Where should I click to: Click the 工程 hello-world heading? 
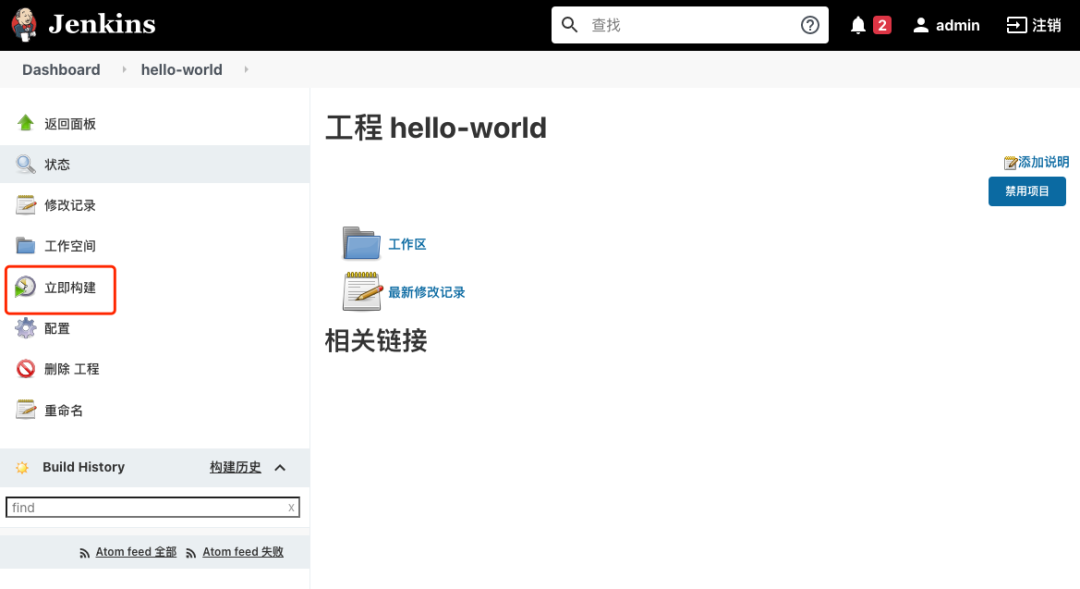[436, 128]
